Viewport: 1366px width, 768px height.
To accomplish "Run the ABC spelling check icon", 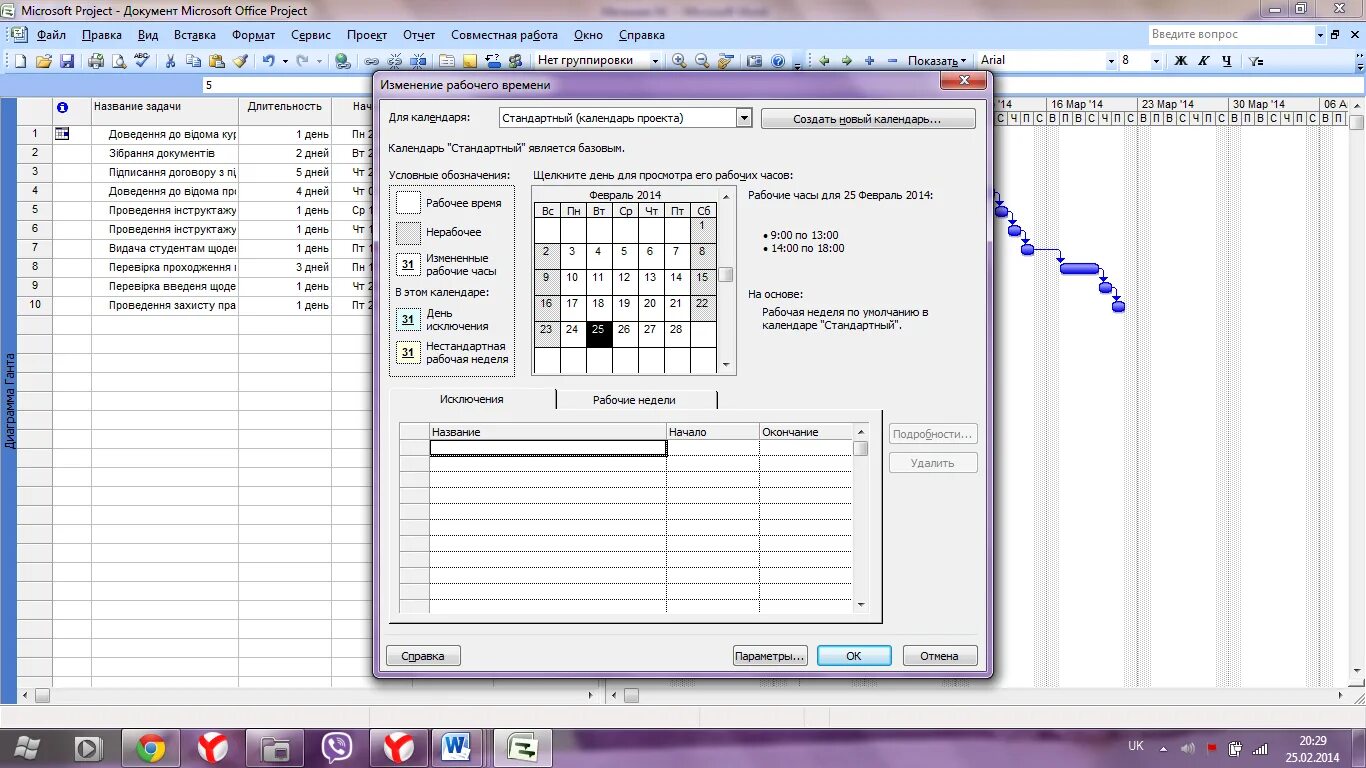I will (x=142, y=61).
